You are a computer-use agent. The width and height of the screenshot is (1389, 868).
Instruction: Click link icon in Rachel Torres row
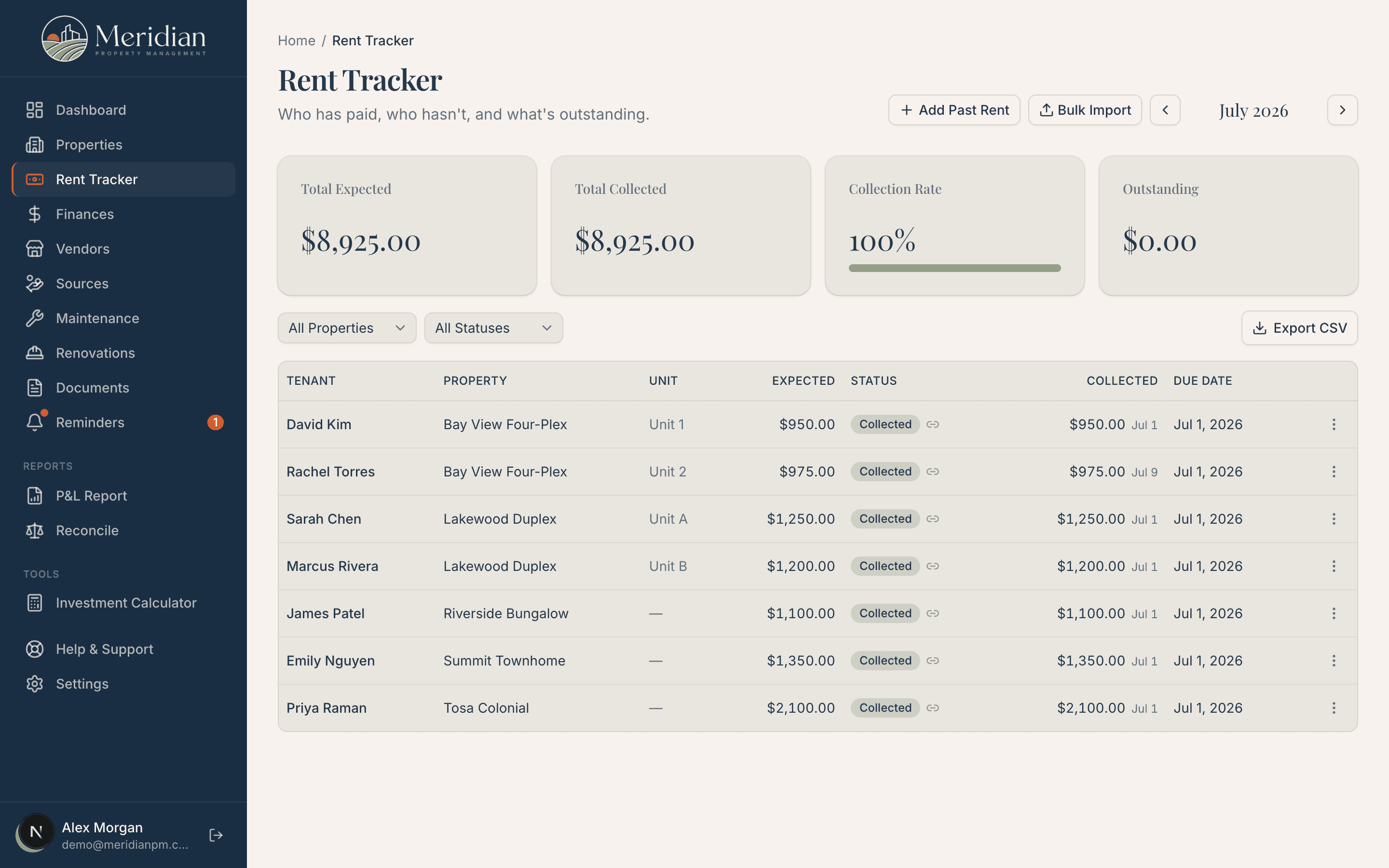[933, 471]
